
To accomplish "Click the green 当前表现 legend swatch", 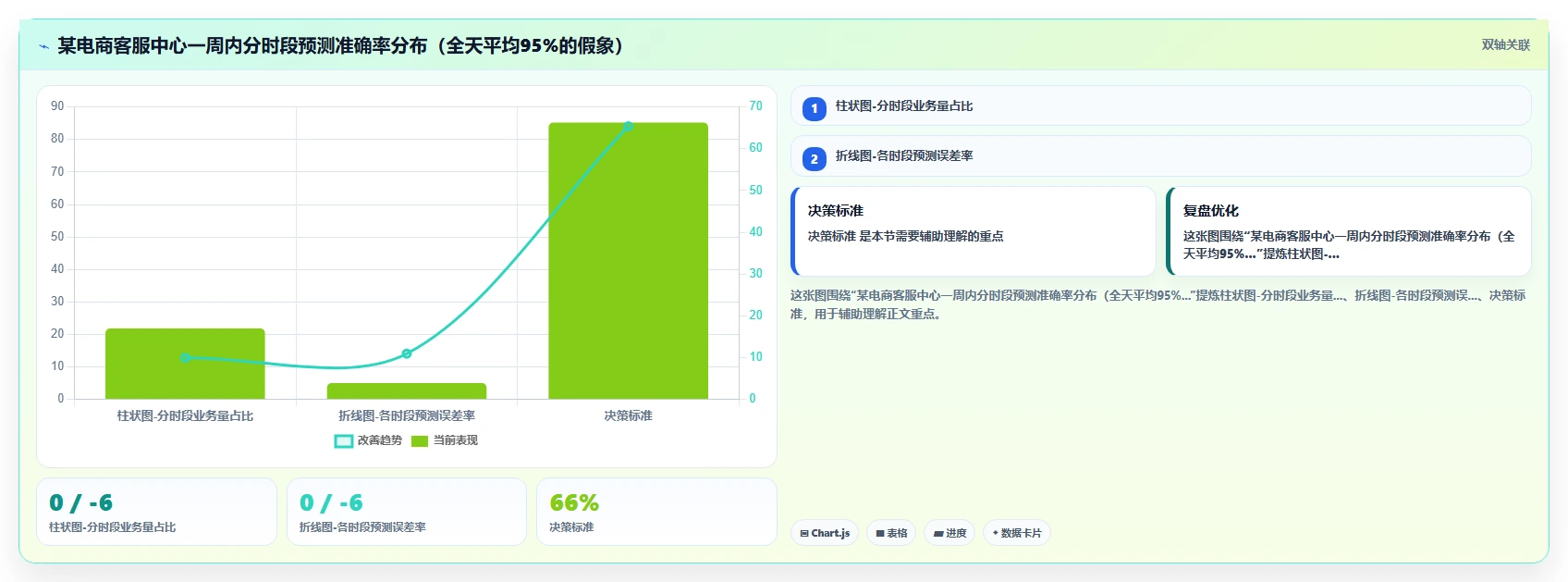I will 420,440.
